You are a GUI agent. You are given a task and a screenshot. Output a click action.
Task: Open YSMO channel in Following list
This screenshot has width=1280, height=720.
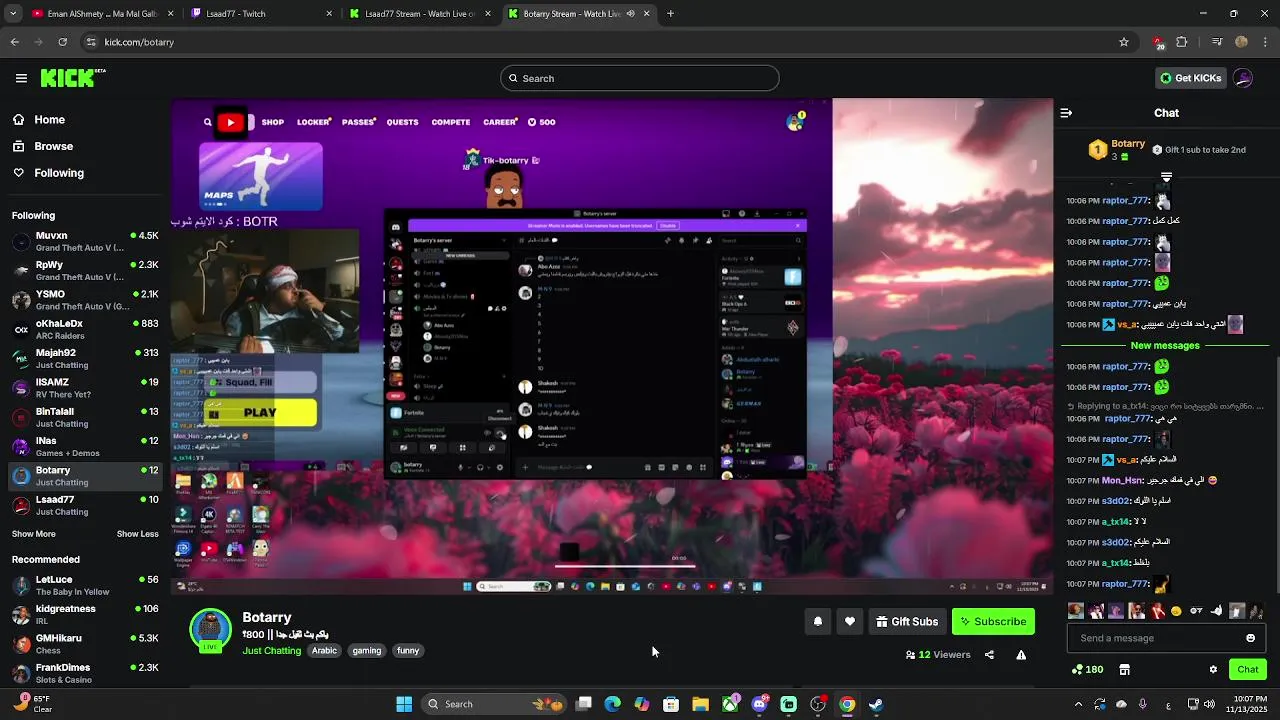[x=85, y=300]
